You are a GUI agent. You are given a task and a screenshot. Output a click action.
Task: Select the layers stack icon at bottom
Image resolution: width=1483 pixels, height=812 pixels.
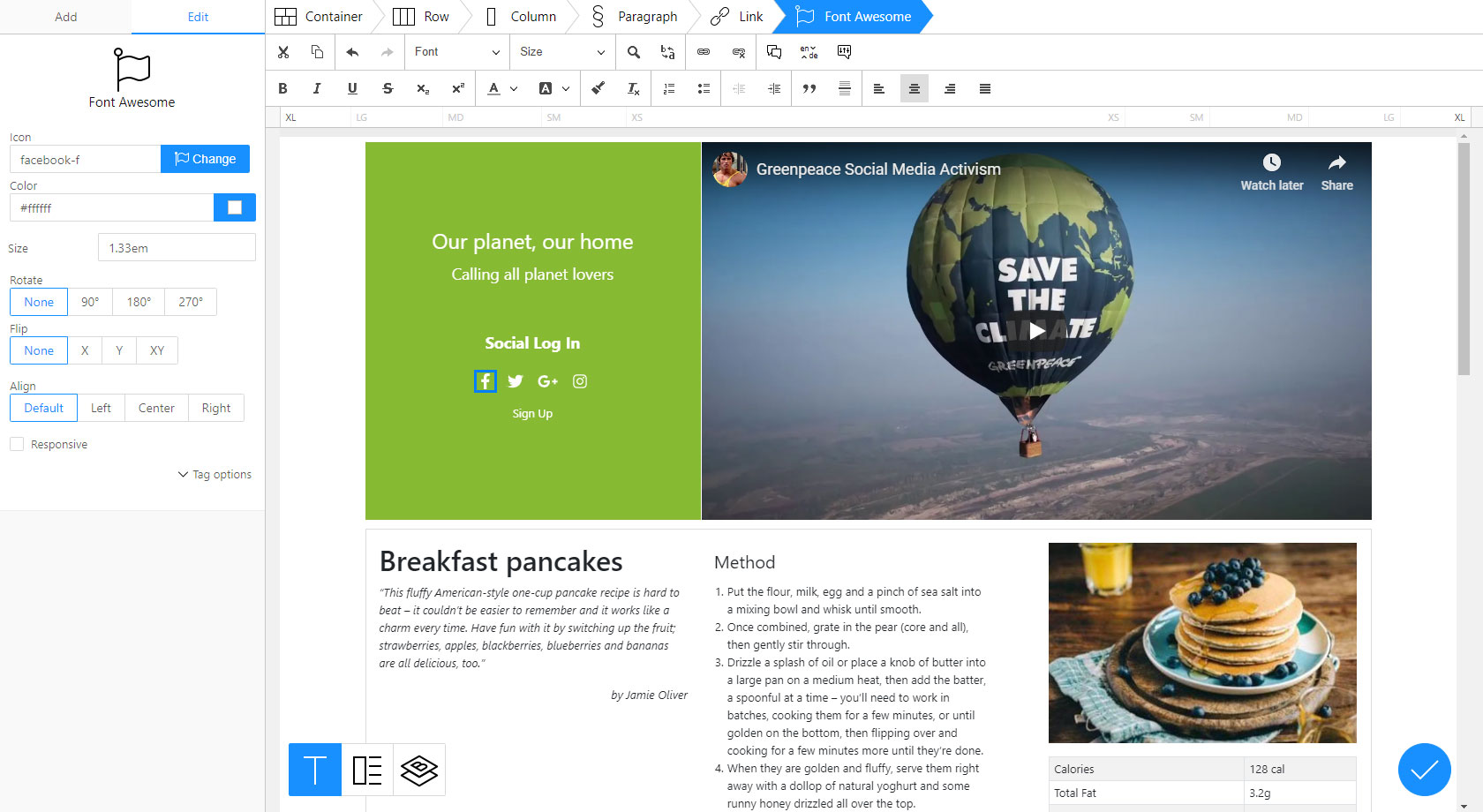[419, 770]
